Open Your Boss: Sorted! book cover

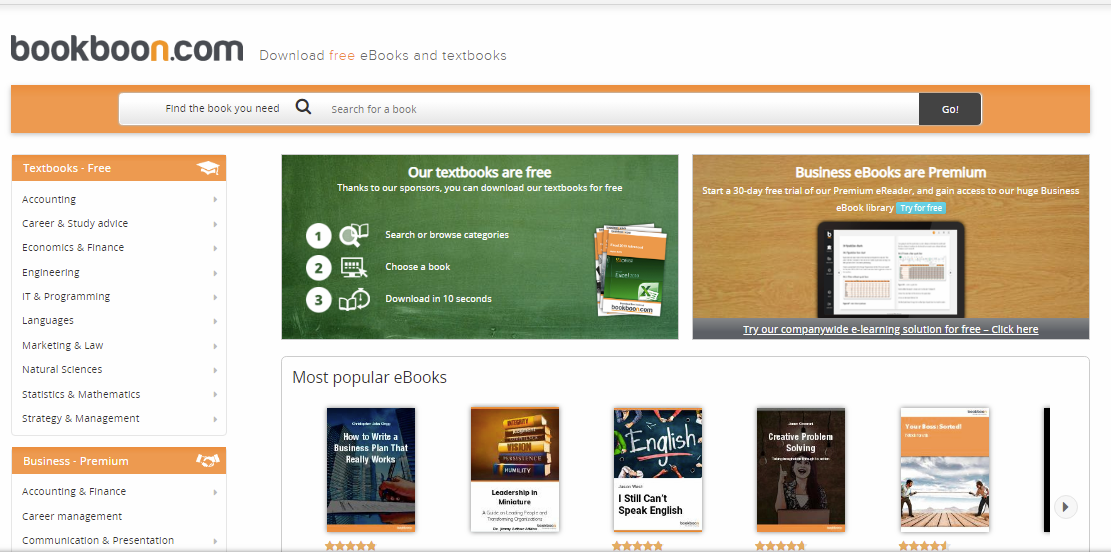(944, 470)
